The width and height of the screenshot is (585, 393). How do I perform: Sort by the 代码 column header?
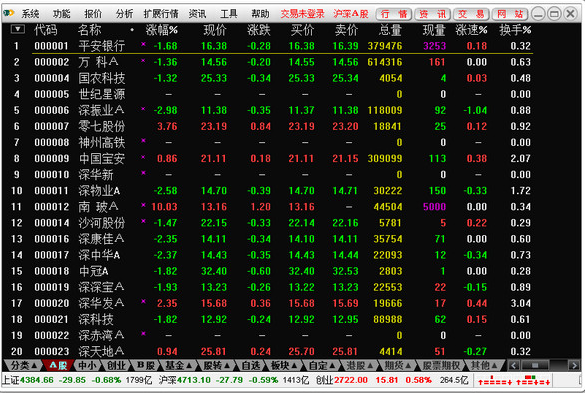46,30
